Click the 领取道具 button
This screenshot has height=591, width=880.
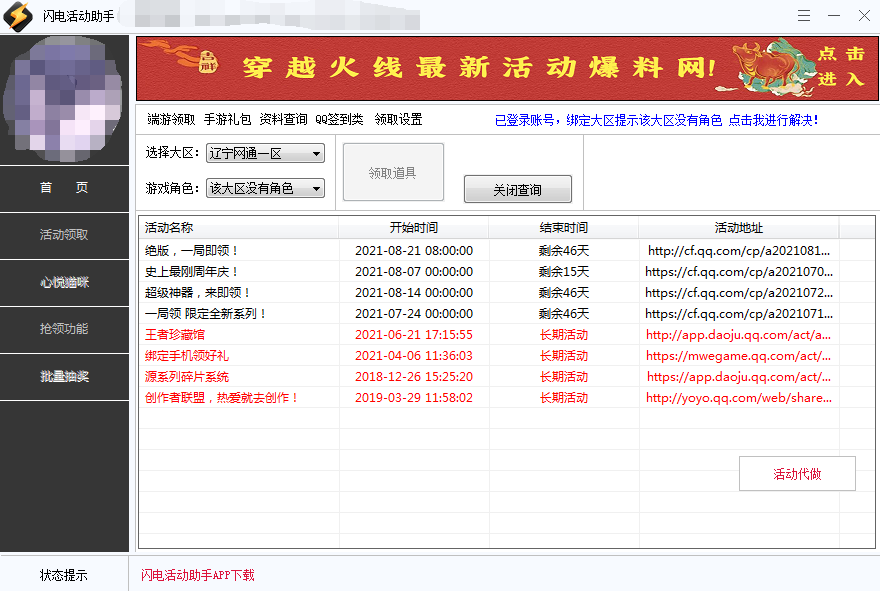393,172
